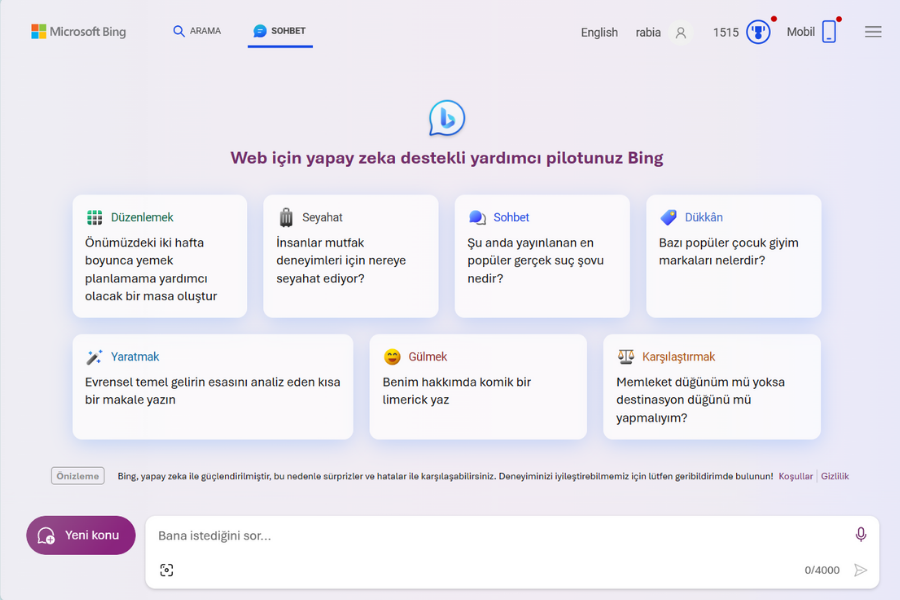The image size is (900, 600).
Task: Switch language to English
Action: (x=599, y=33)
